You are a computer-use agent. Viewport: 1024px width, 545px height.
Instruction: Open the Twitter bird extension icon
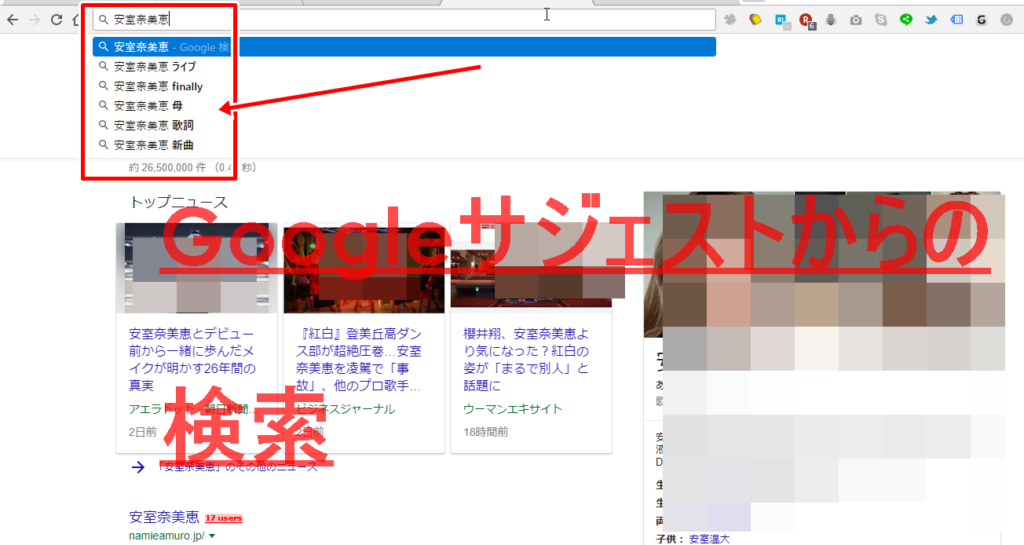931,20
